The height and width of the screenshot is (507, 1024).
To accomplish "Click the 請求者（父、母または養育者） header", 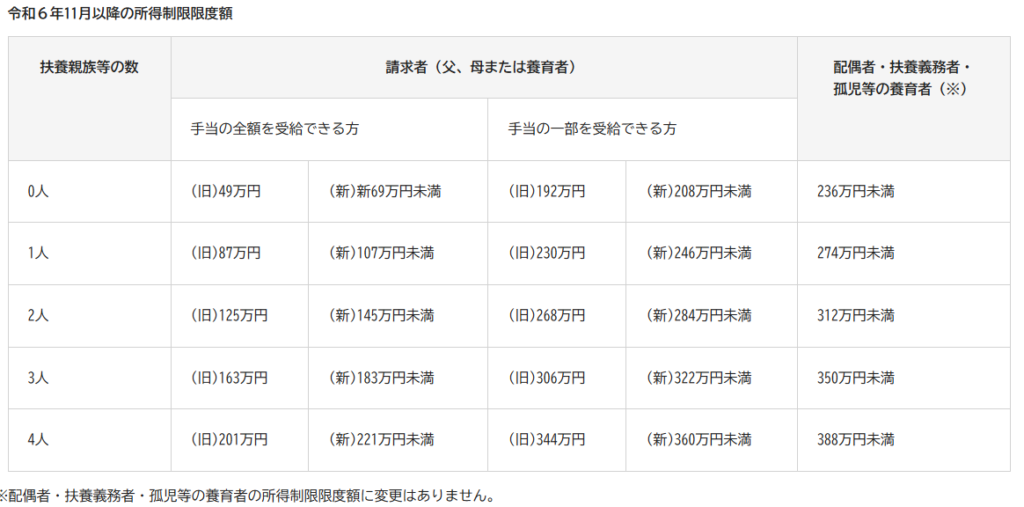I will click(481, 67).
